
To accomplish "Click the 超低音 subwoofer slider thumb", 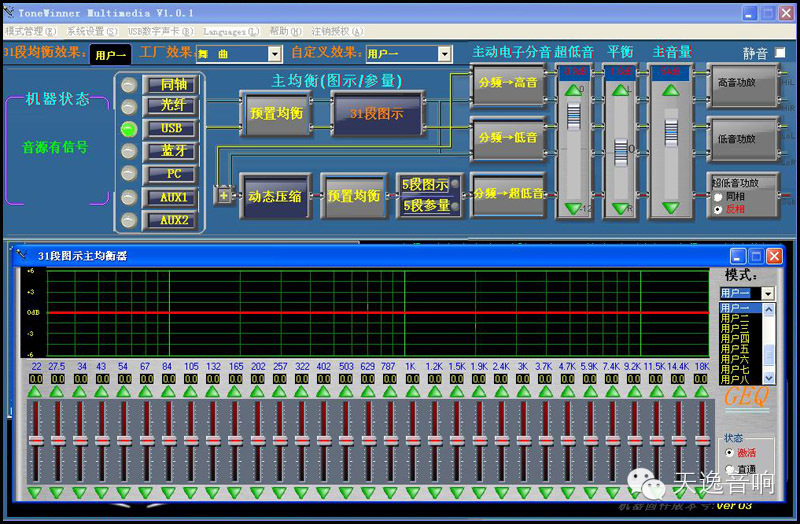I will click(x=573, y=116).
